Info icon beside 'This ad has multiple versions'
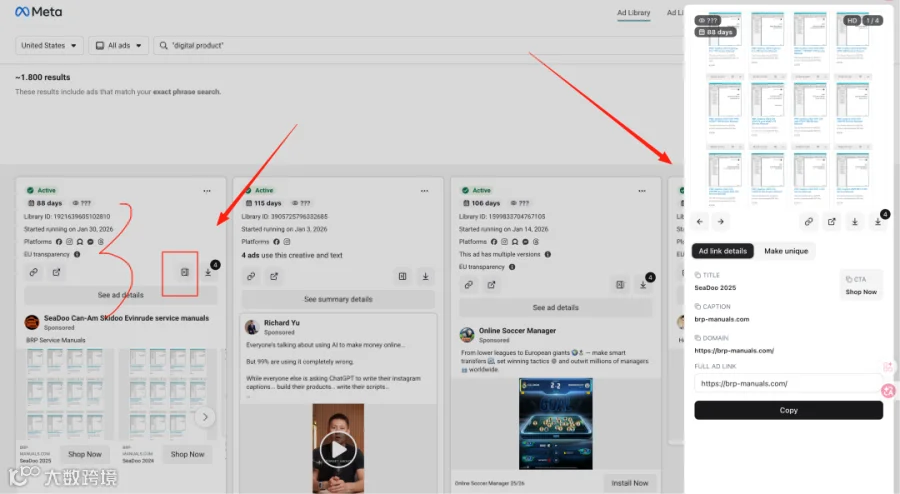 [x=548, y=254]
